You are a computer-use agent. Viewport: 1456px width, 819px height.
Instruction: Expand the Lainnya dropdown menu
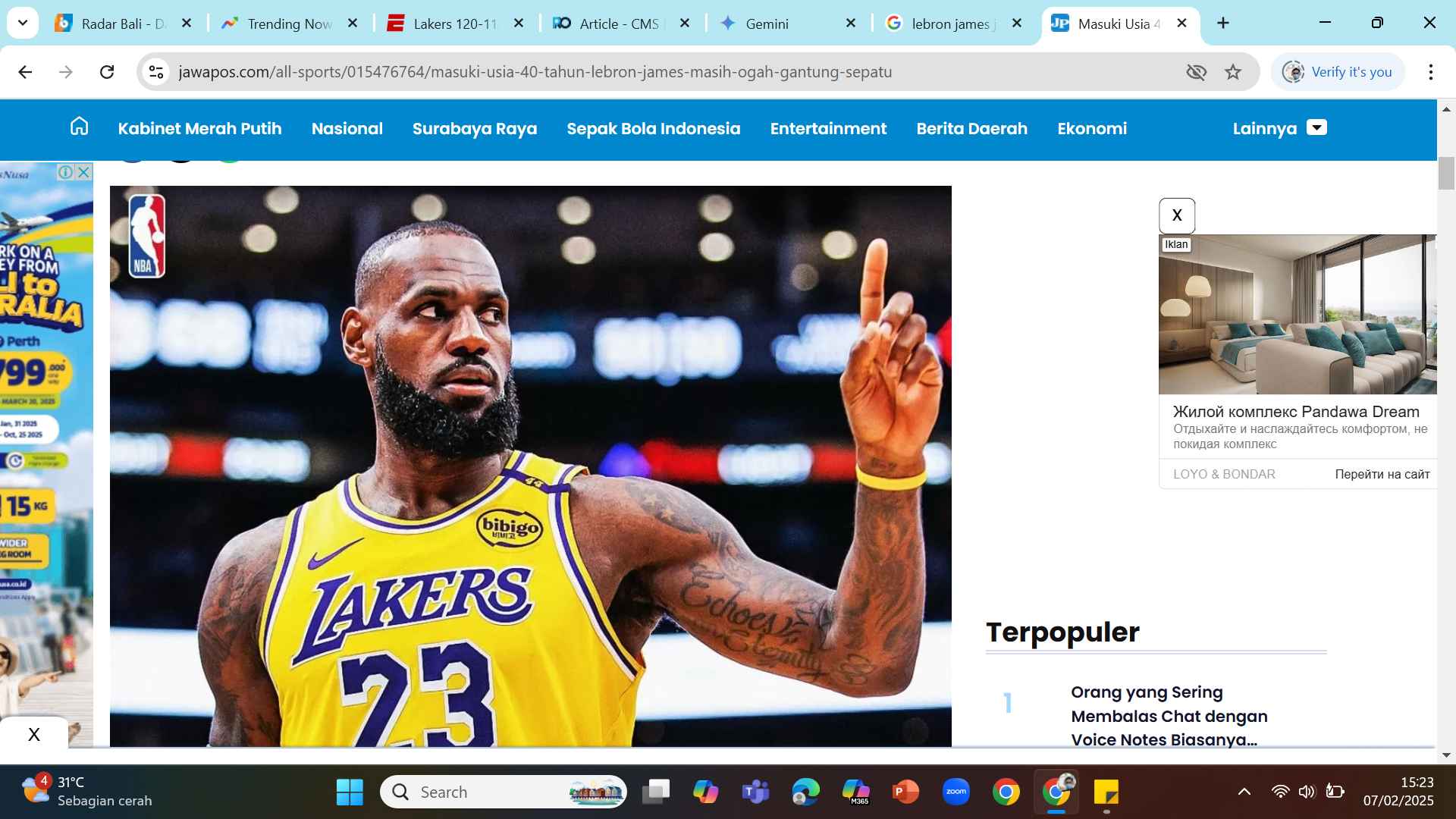[1279, 128]
